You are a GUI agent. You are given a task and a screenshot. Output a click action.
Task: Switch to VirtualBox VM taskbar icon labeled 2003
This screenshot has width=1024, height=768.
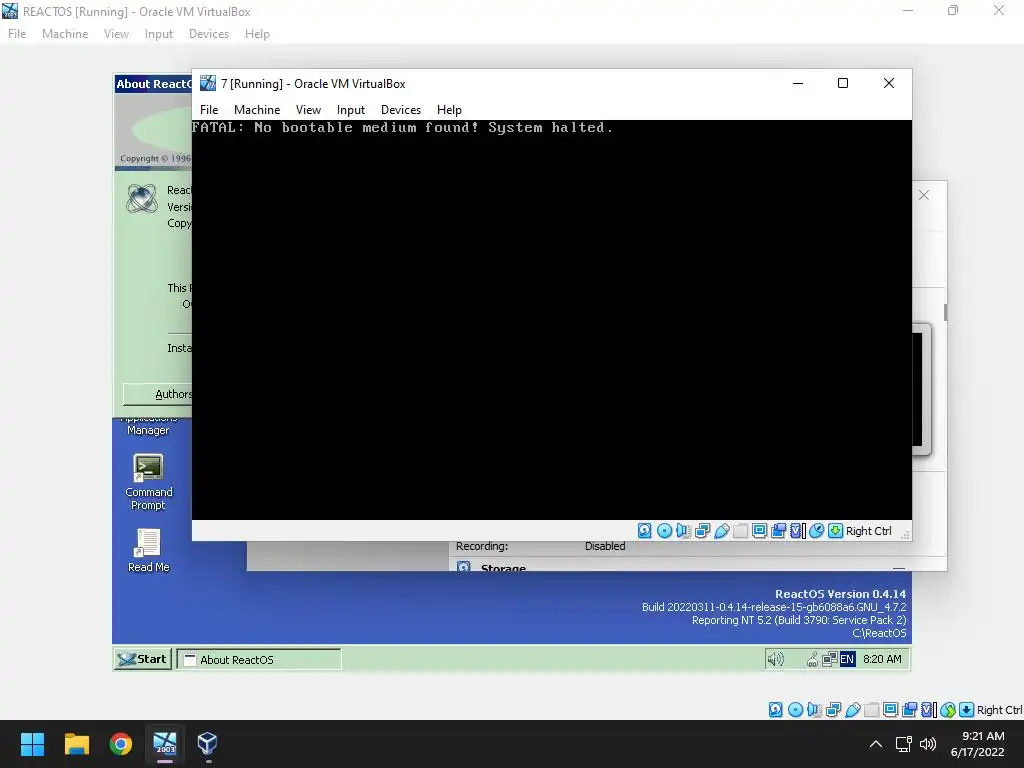165,744
